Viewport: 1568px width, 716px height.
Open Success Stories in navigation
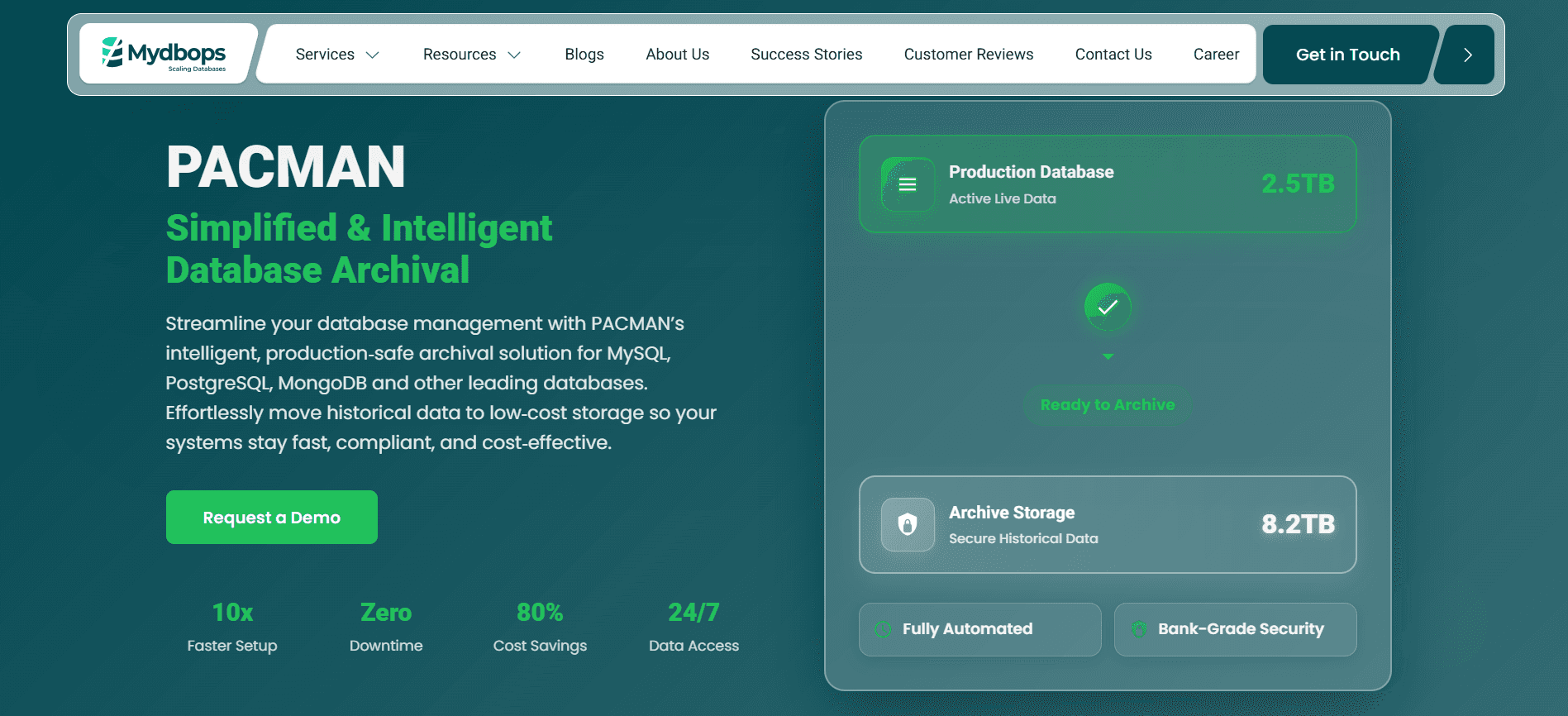tap(807, 55)
